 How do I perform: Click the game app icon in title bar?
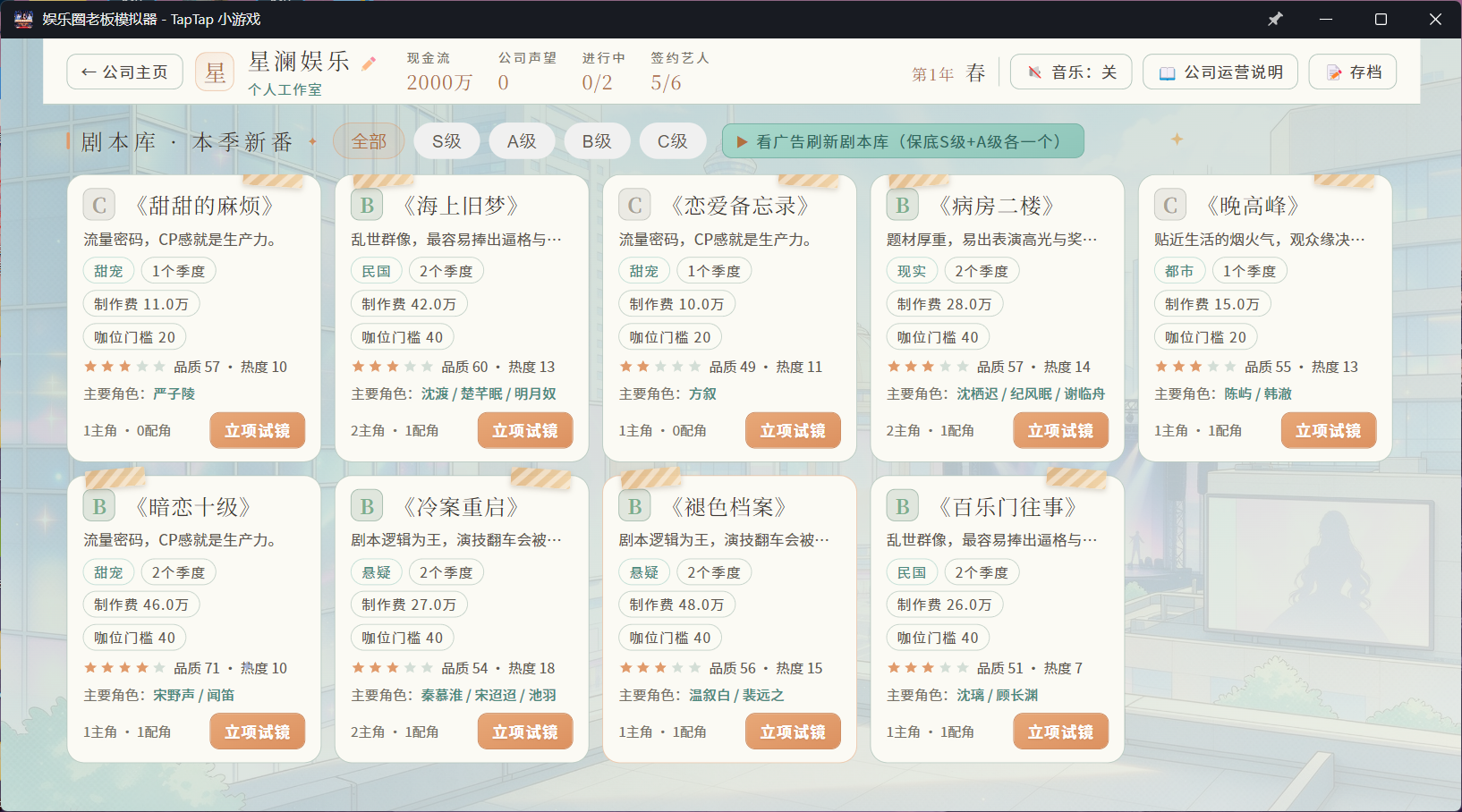point(23,19)
